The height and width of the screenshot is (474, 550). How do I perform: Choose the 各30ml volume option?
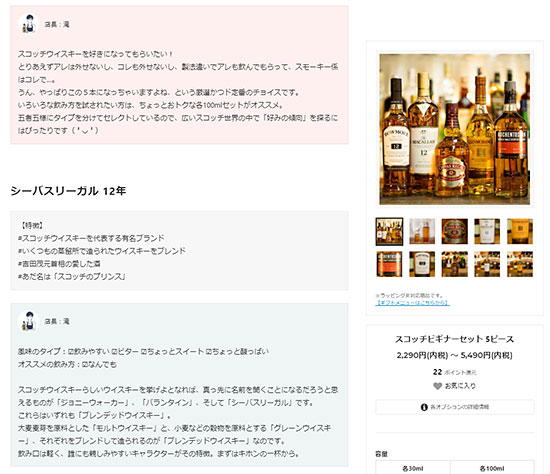pos(413,468)
